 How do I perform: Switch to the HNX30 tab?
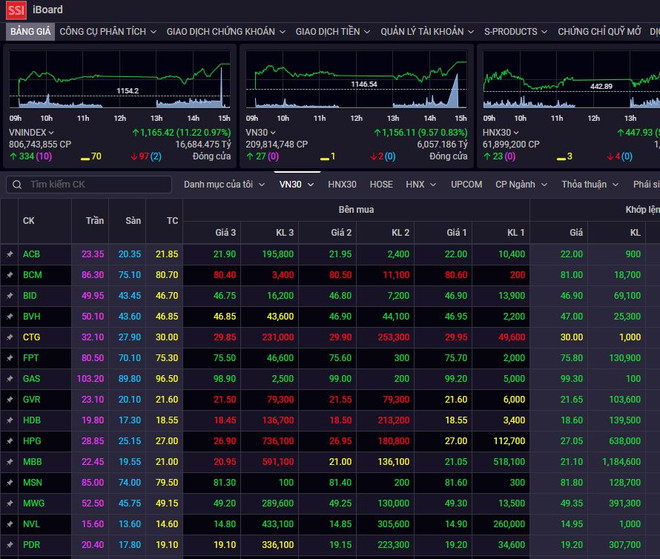pos(342,185)
